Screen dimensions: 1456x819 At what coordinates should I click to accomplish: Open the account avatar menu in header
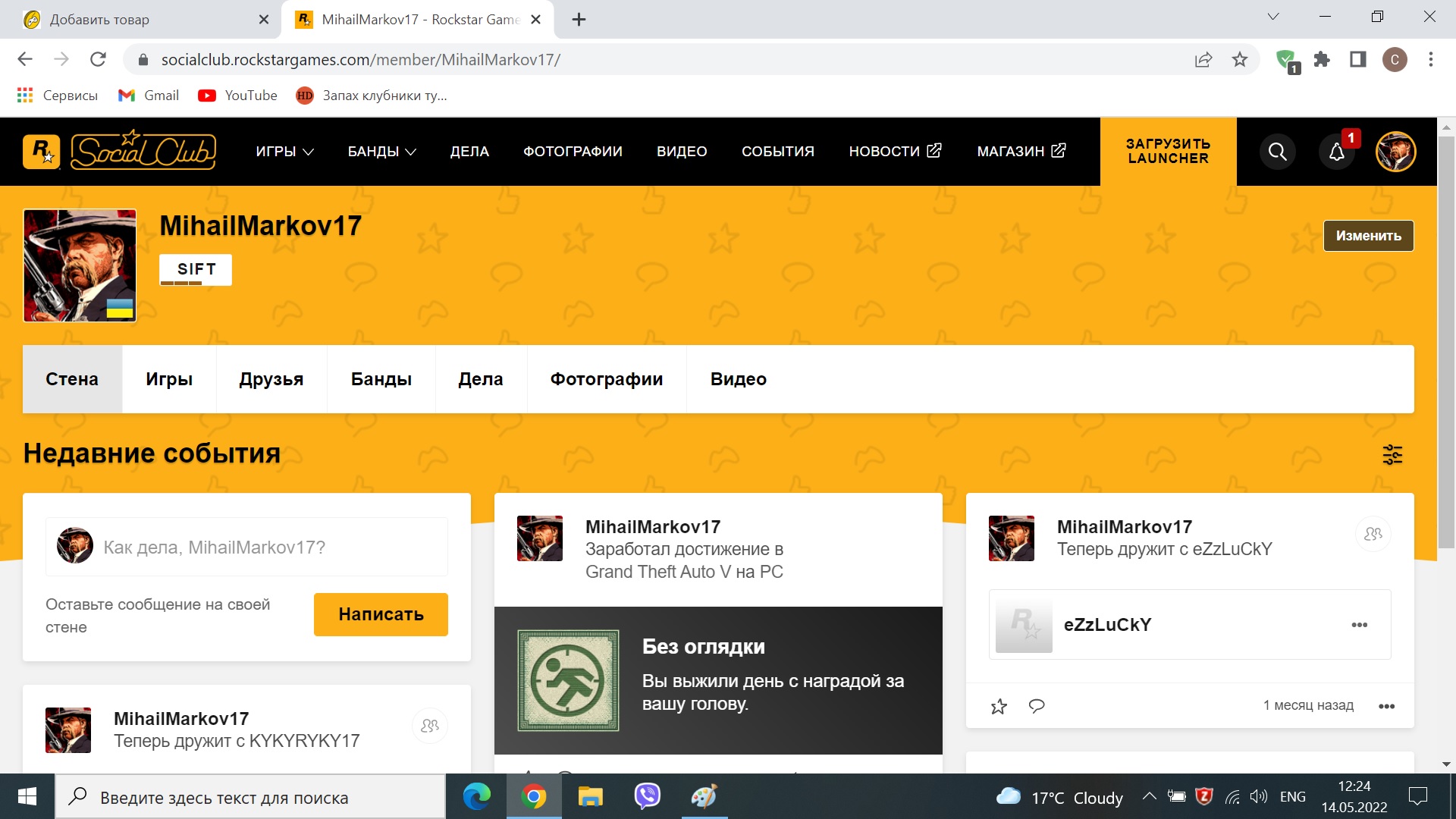point(1396,152)
